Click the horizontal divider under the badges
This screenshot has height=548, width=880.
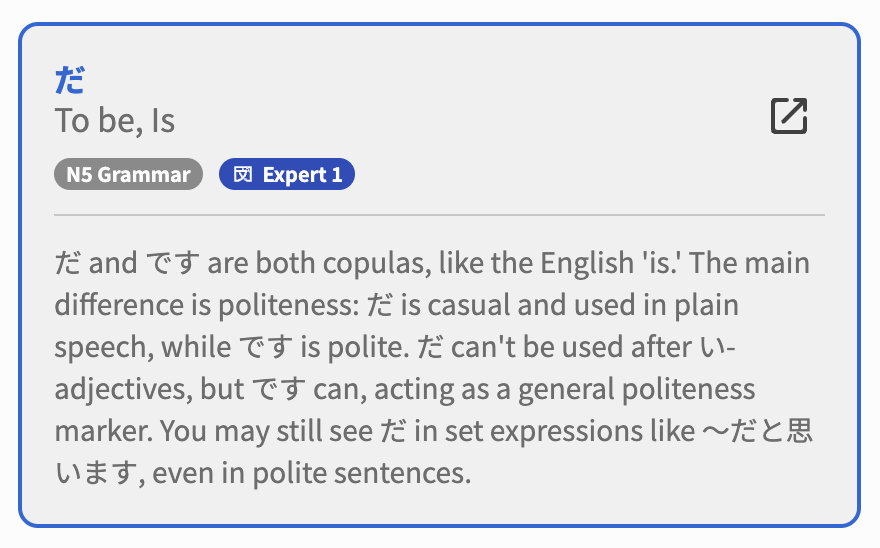(x=439, y=215)
